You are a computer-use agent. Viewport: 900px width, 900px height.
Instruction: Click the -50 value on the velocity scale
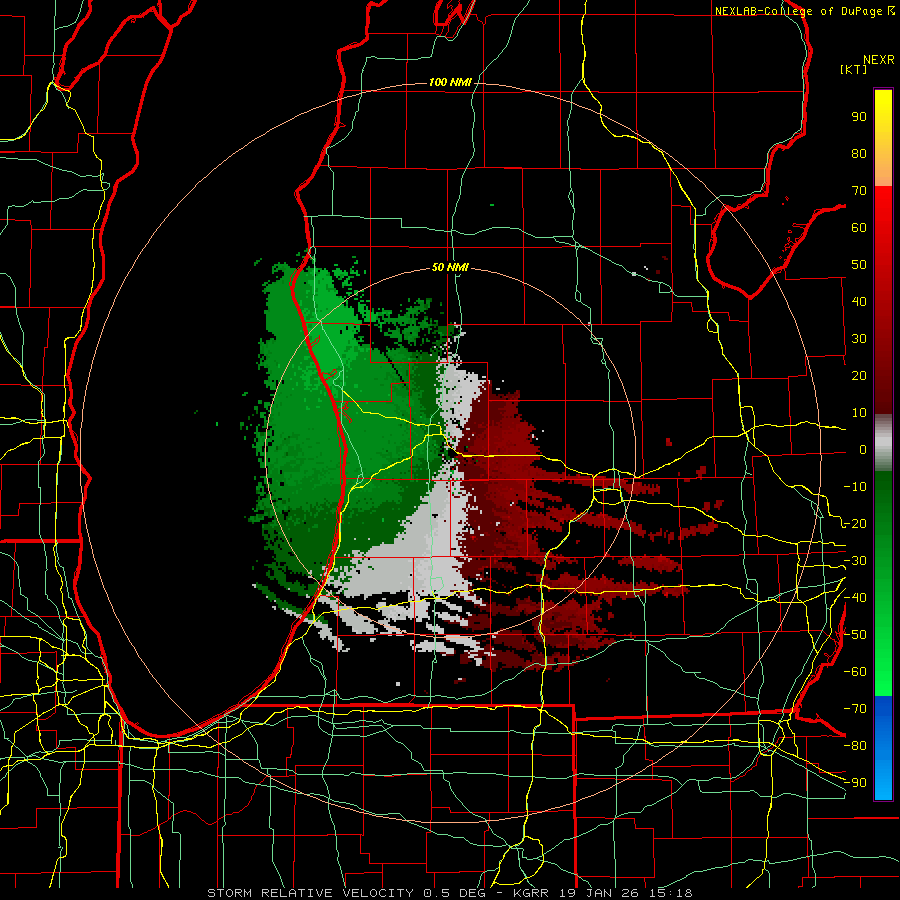855,635
